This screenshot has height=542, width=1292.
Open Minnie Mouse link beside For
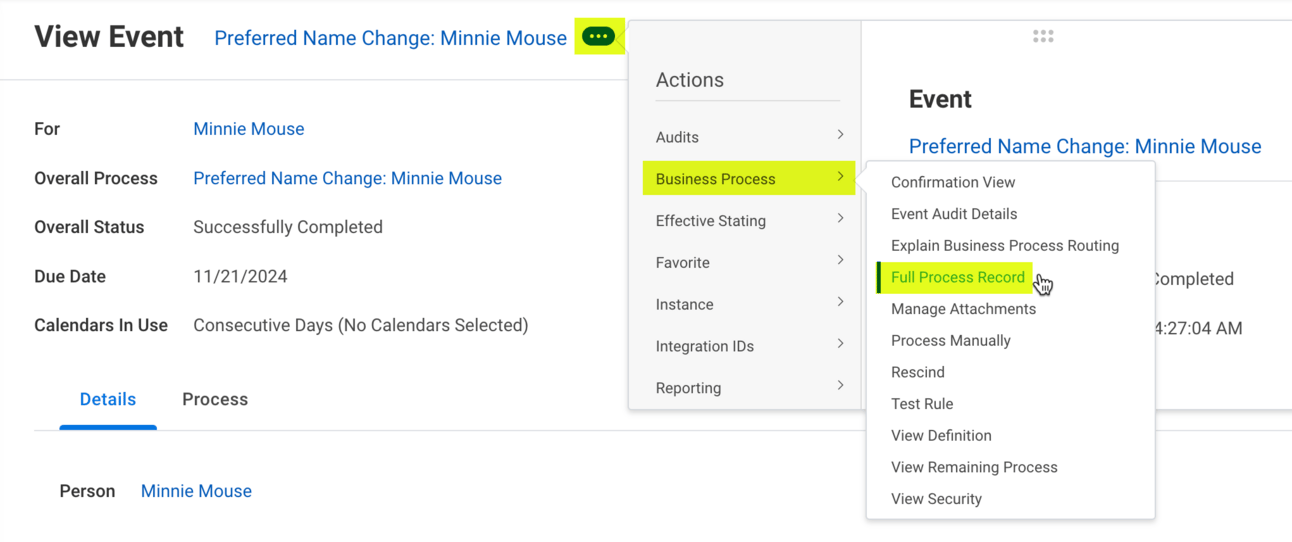(x=249, y=129)
